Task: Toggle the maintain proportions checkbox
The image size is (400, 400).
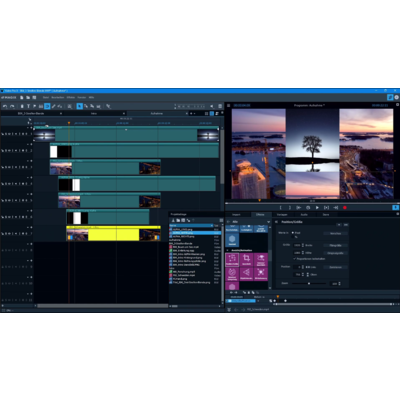Action: pos(295,259)
